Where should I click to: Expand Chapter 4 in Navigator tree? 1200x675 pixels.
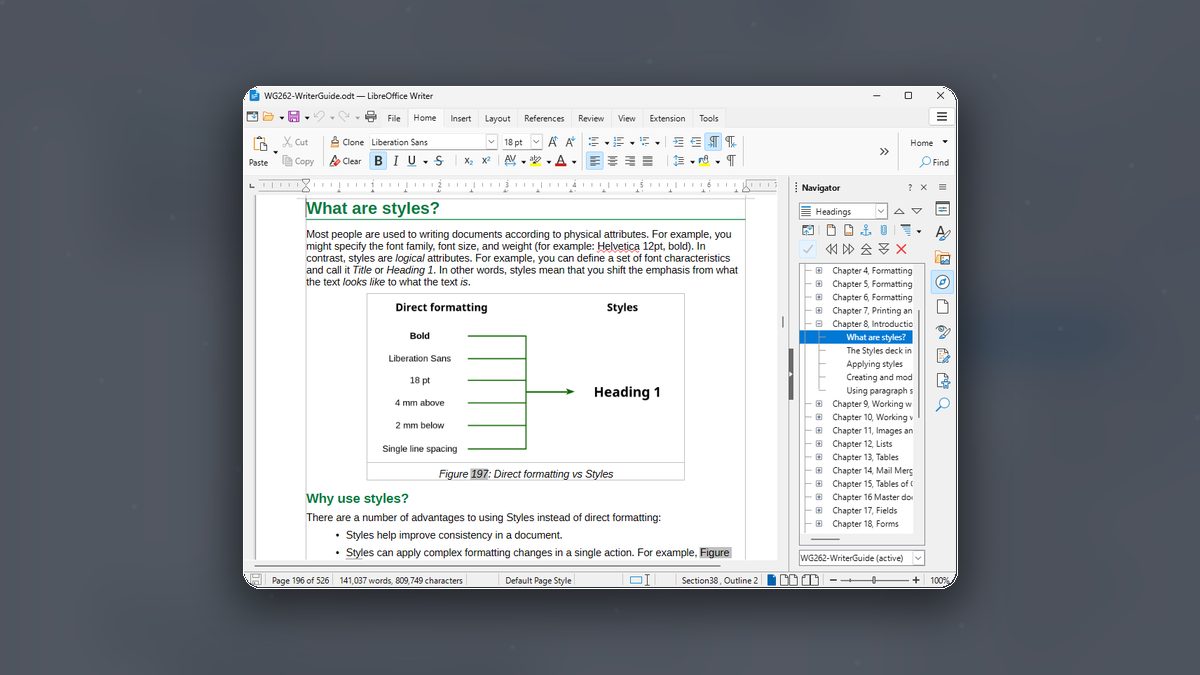click(x=819, y=270)
